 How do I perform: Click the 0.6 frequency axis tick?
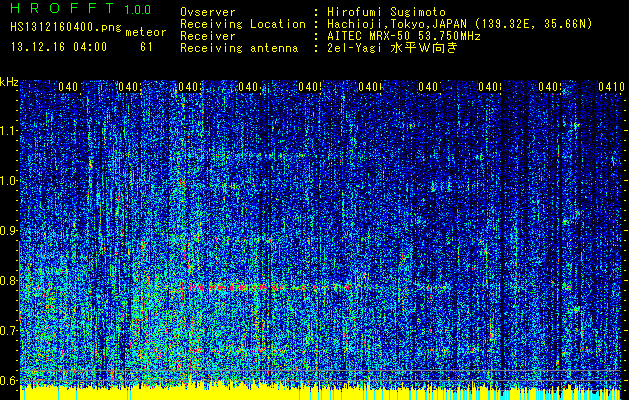pyautogui.click(x=9, y=380)
